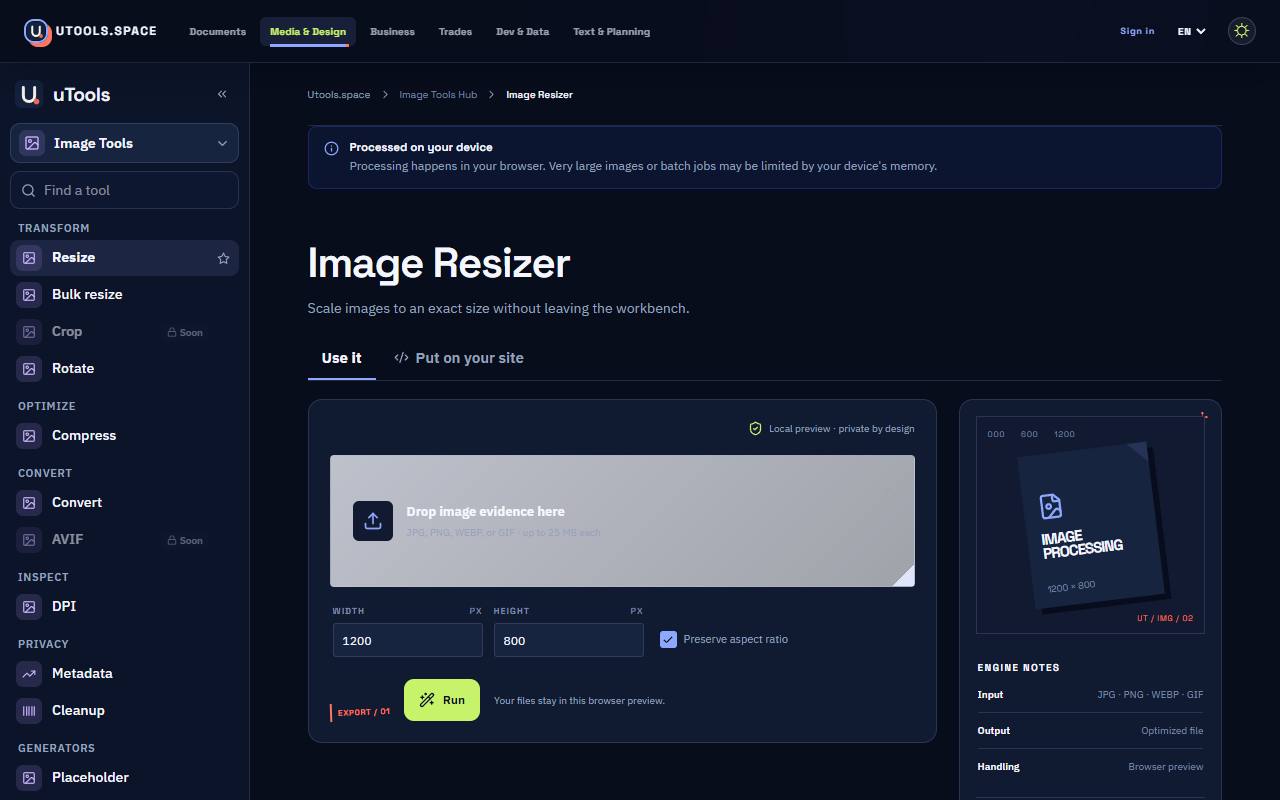Click the embed code brackets icon
This screenshot has width=1280, height=800.
tap(401, 358)
